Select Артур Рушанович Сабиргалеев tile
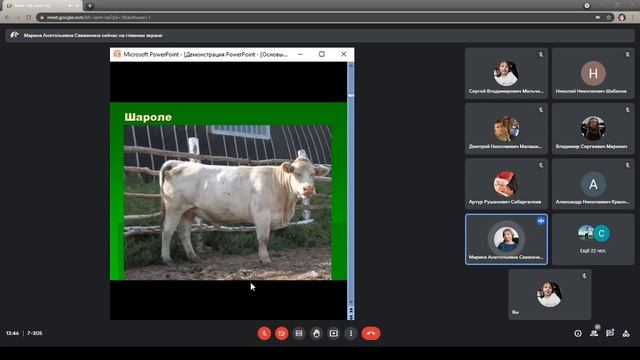 coord(506,184)
